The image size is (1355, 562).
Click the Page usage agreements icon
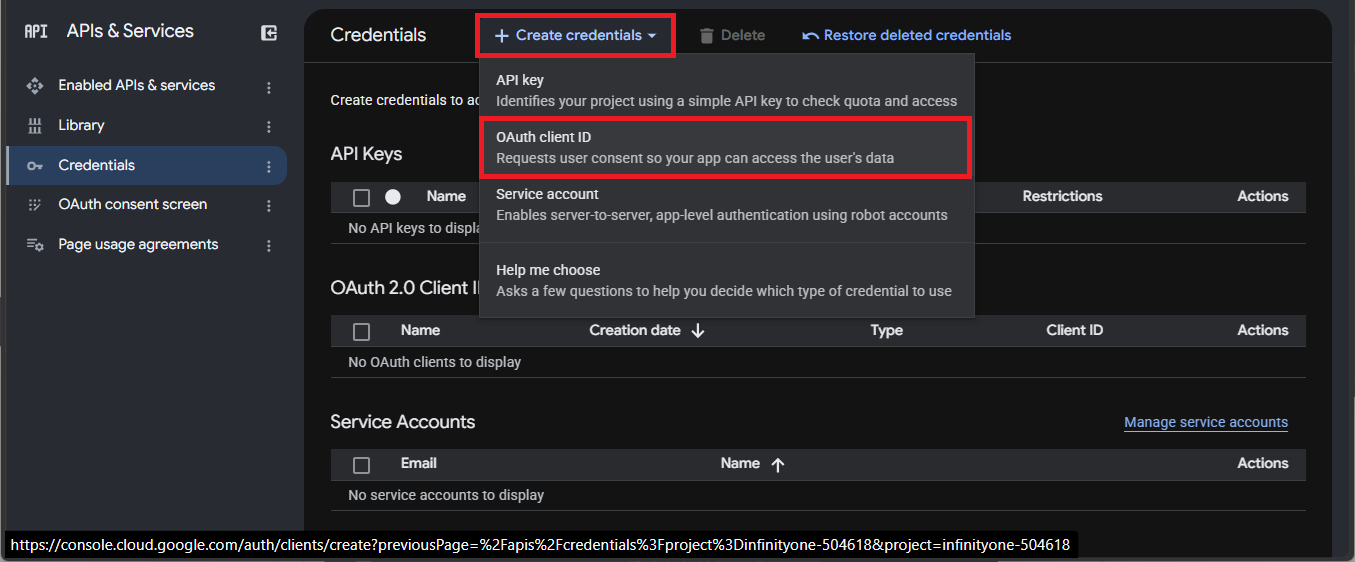click(x=35, y=245)
